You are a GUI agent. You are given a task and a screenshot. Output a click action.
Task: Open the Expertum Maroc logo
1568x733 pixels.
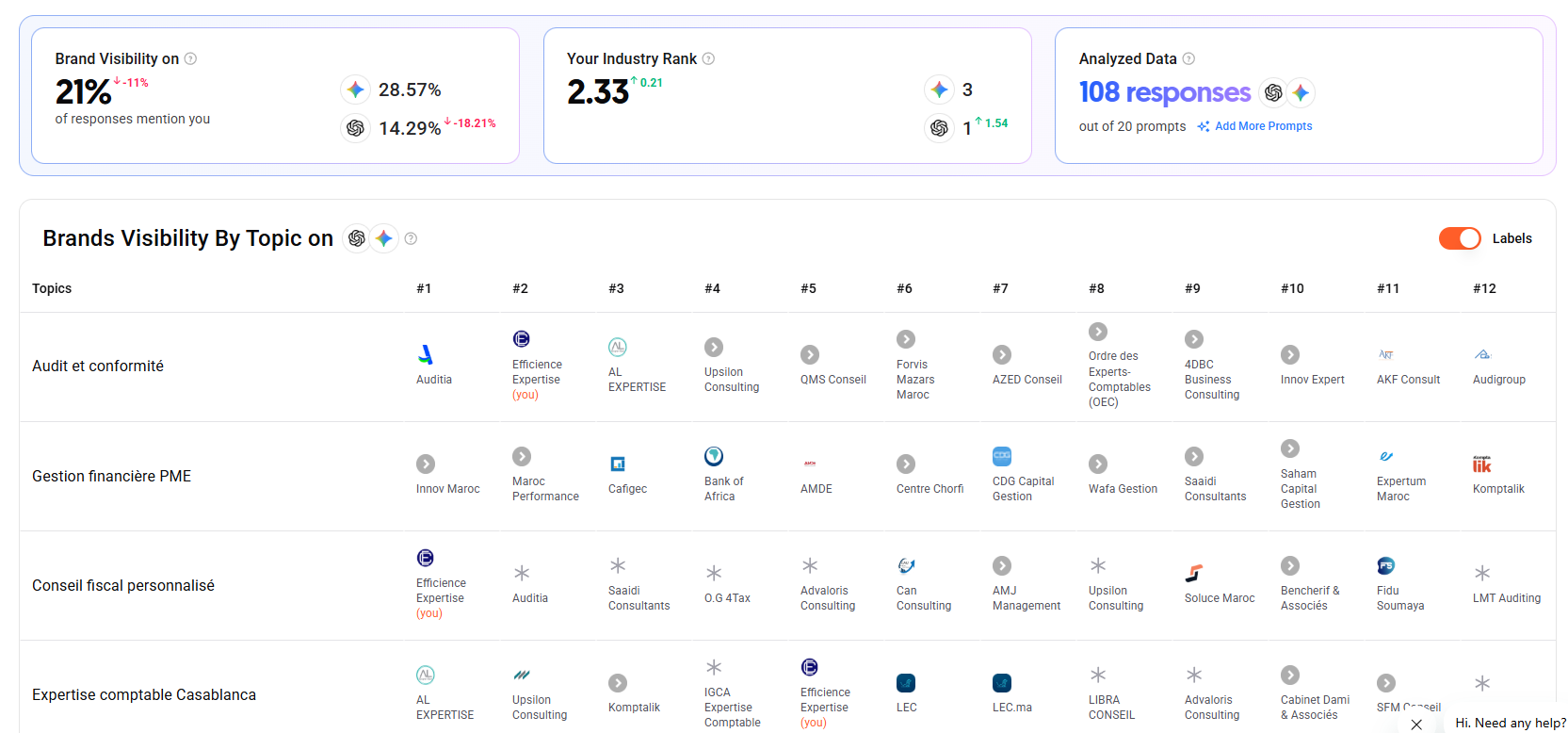[x=1386, y=456]
